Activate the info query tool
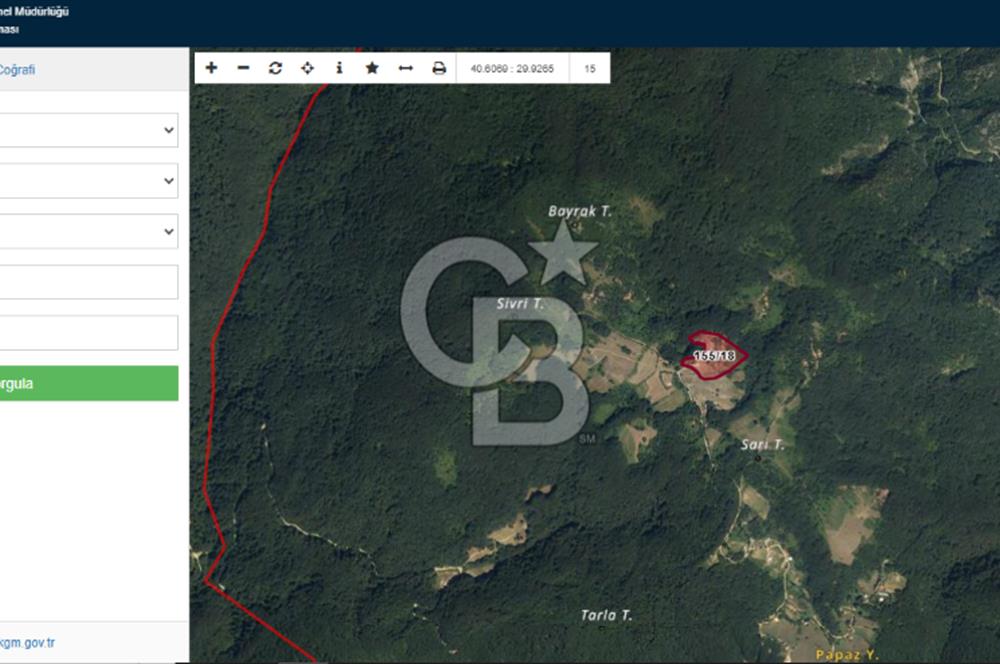Screen dimensions: 1000x664 340,68
